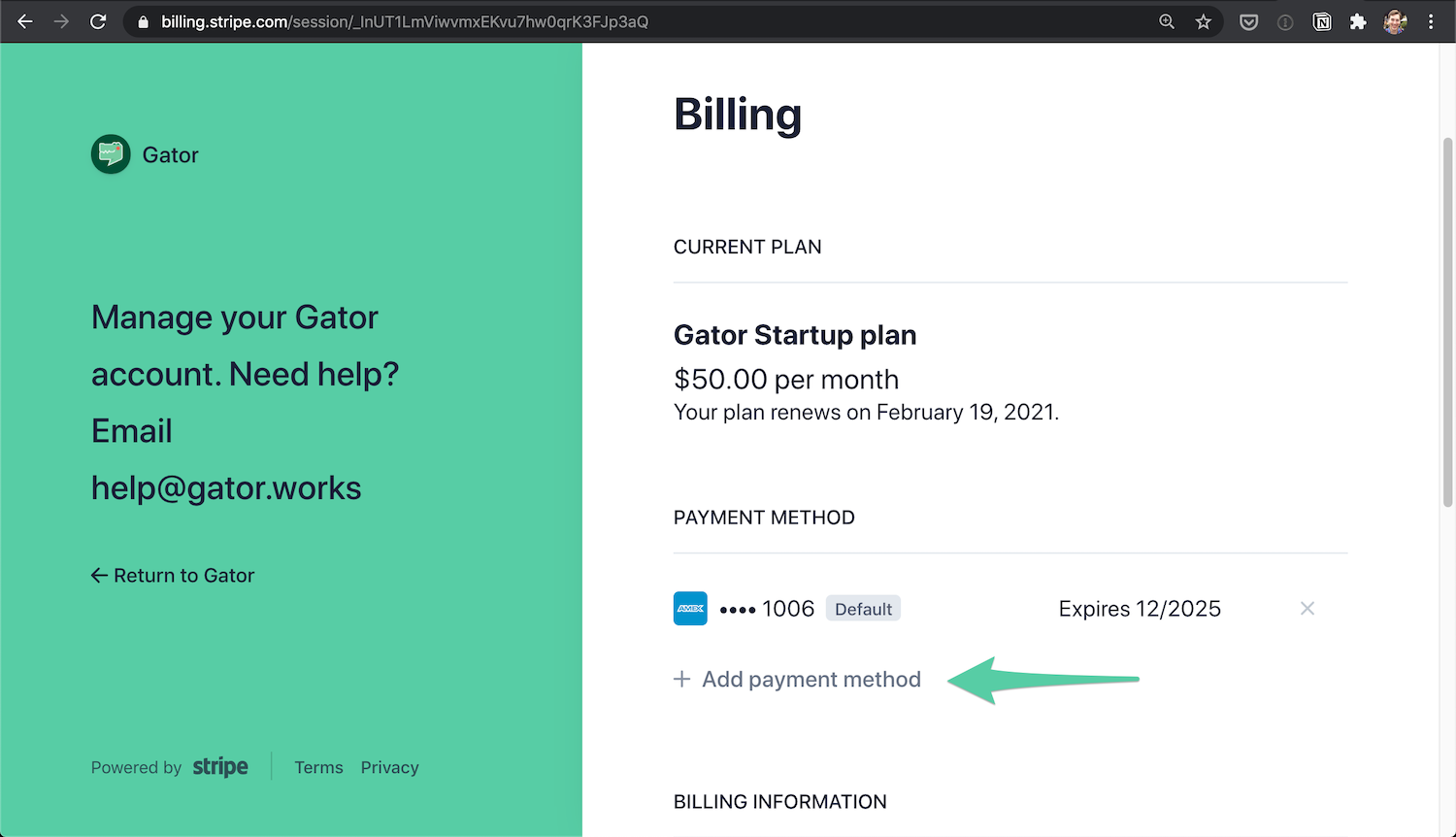Open the Notion extension icon
The height and width of the screenshot is (837, 1456).
[x=1322, y=21]
